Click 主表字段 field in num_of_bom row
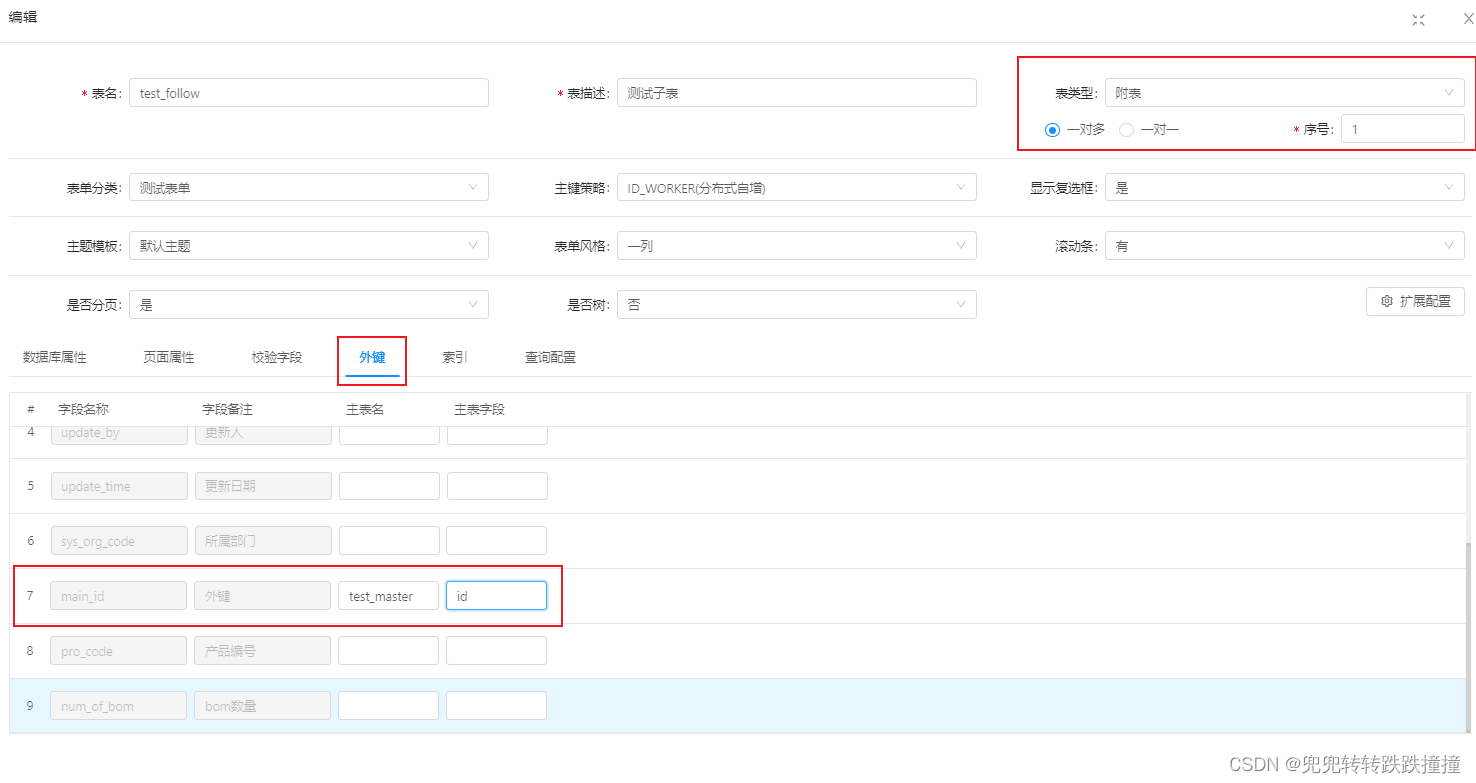Image resolution: width=1476 pixels, height=783 pixels. coord(496,706)
